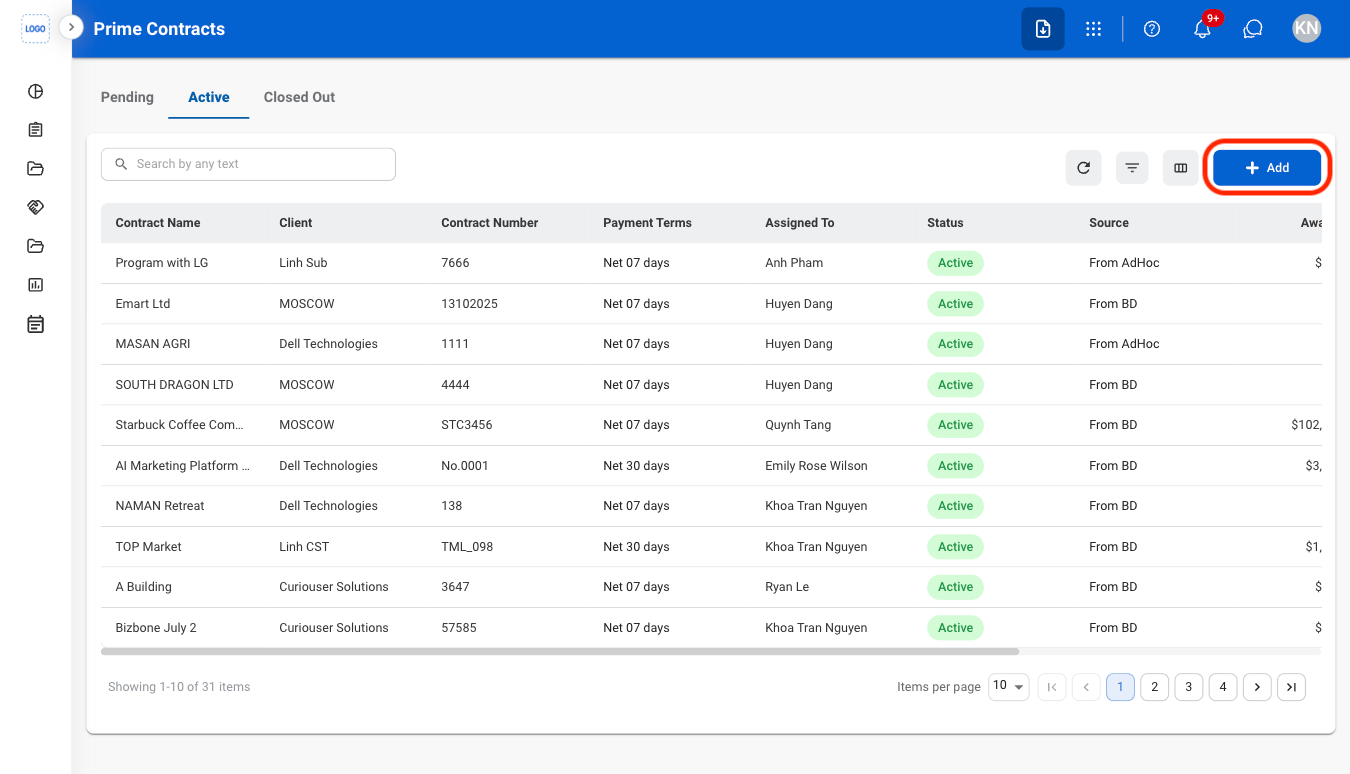Image resolution: width=1350 pixels, height=774 pixels.
Task: Switch to the Pending tab
Action: pos(127,97)
